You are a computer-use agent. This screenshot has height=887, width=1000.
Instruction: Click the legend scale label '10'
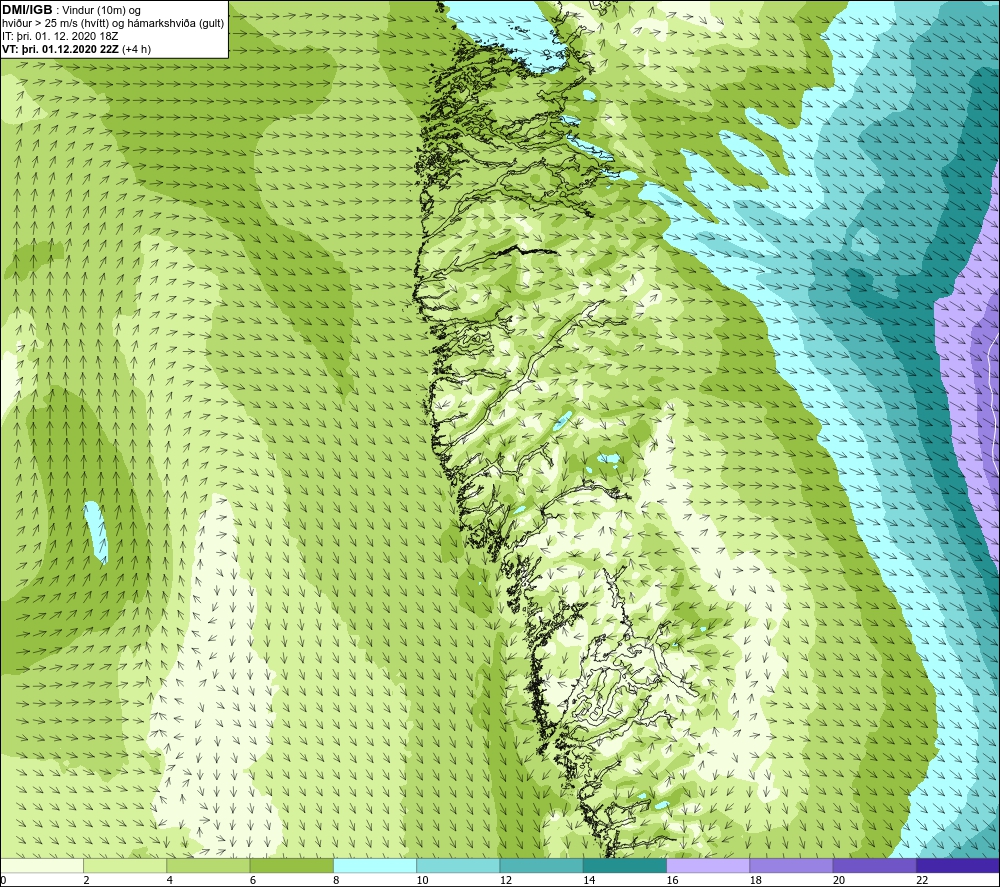point(423,880)
